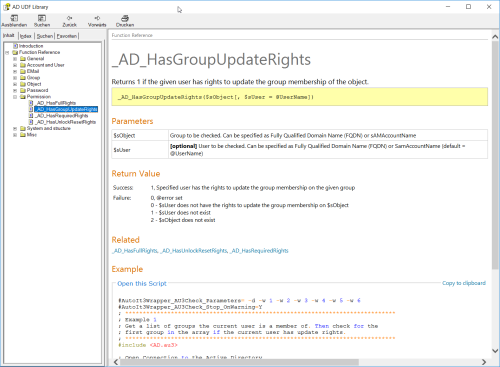Click the _AD_HasFullRights page icon
This screenshot has height=367, width=500.
(x=31, y=103)
